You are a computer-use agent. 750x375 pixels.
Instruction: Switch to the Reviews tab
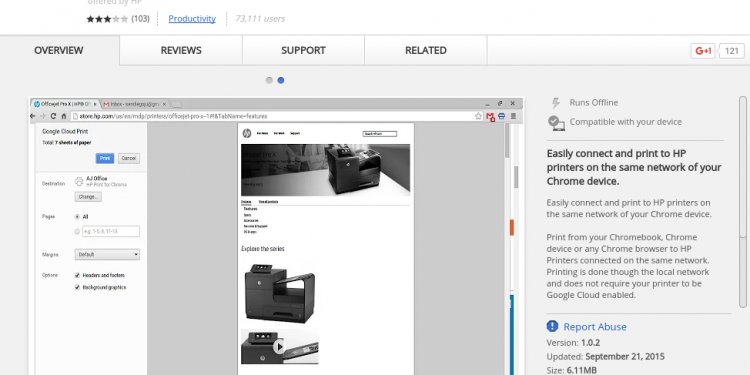(181, 50)
